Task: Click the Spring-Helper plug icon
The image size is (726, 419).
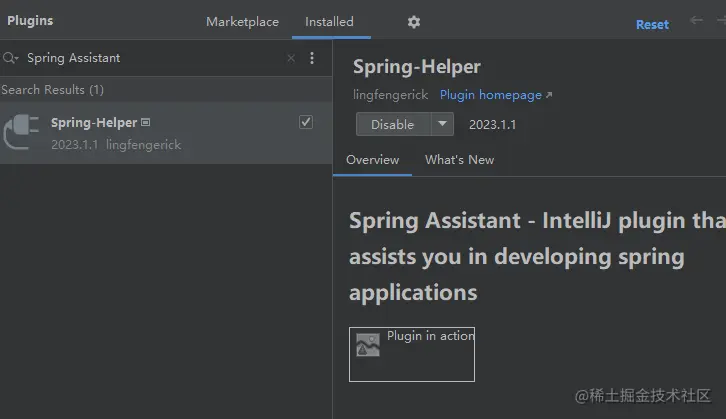Action: (x=21, y=132)
